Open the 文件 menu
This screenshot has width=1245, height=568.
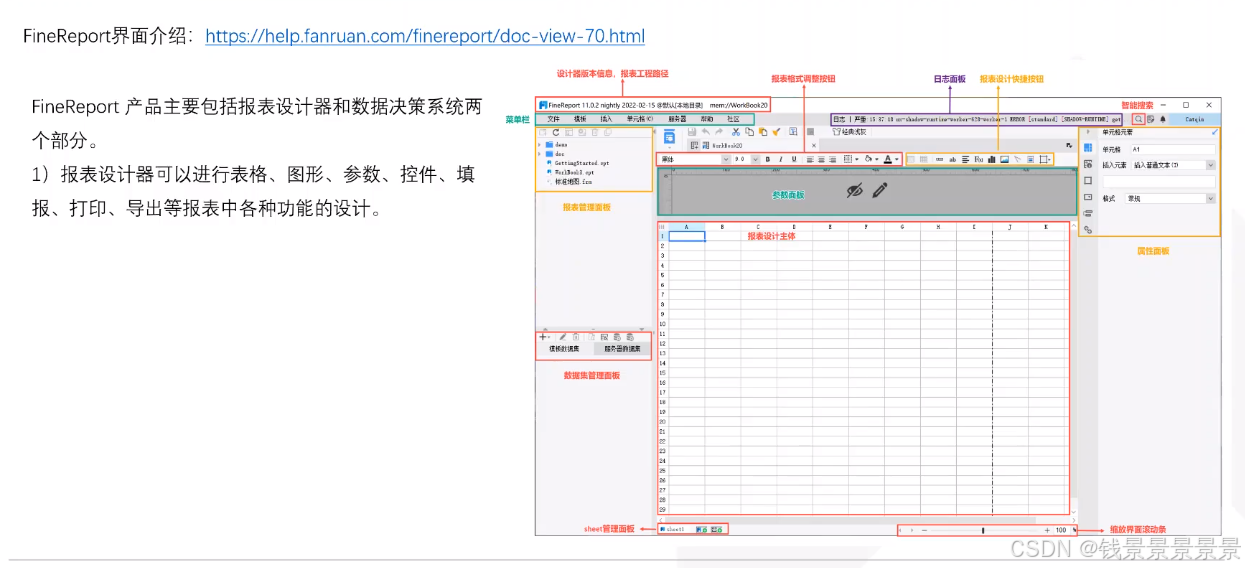(554, 119)
